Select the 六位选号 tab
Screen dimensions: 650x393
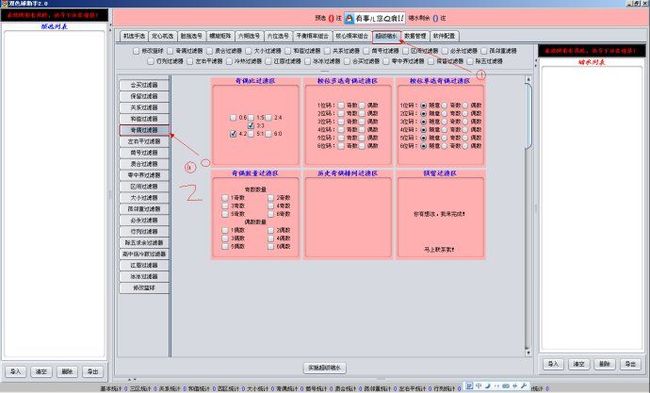(278, 36)
